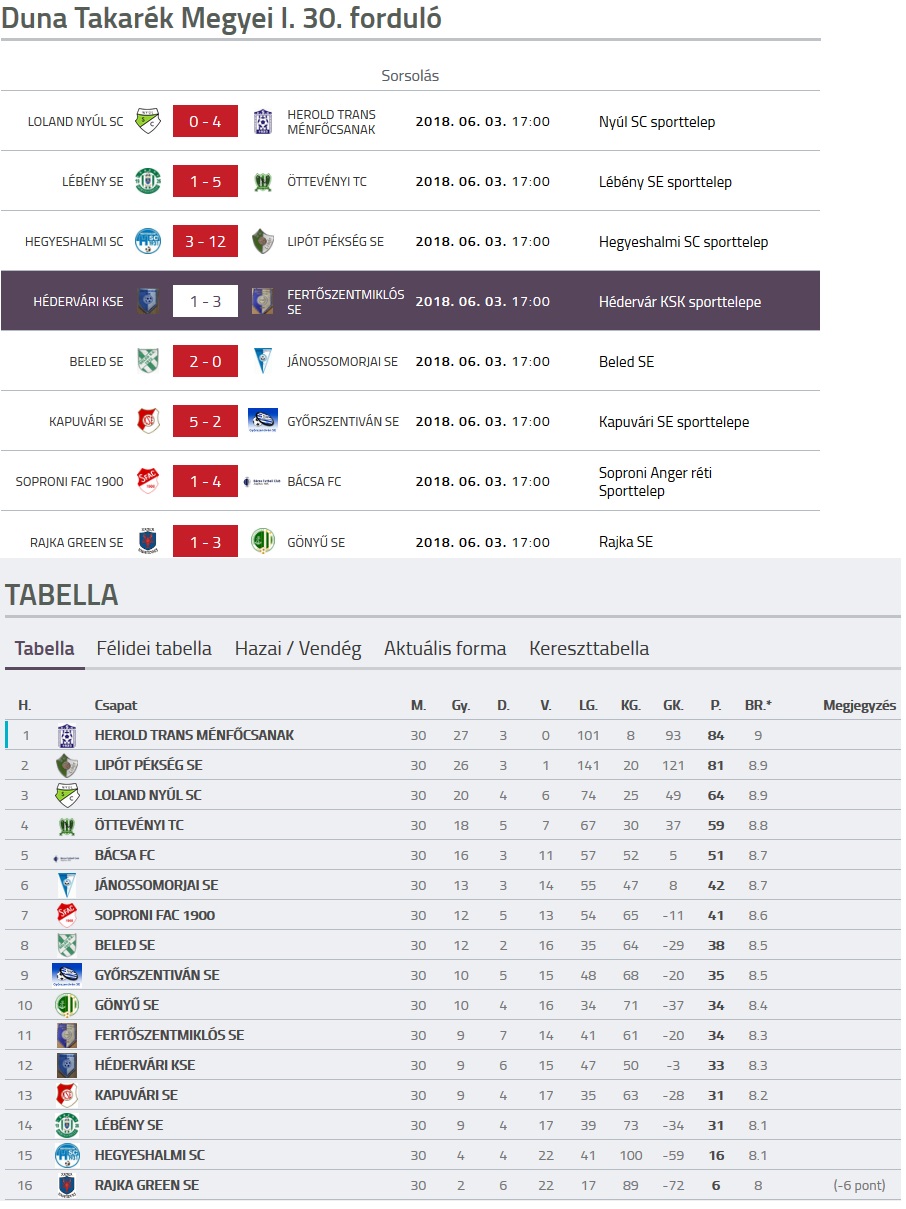The height and width of the screenshot is (1209, 906).
Task: Click the Gönyű SE logo in fixtures
Action: pos(263,541)
